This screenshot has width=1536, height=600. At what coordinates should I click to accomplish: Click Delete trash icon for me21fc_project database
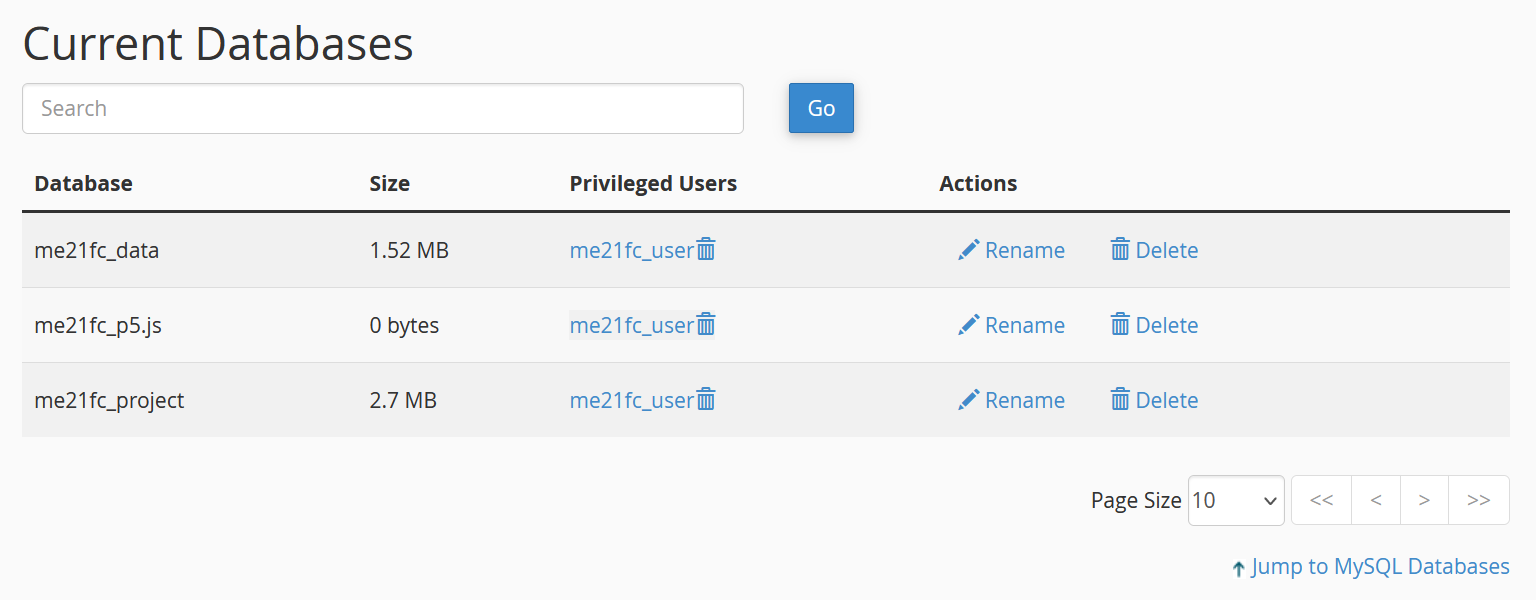[1120, 400]
